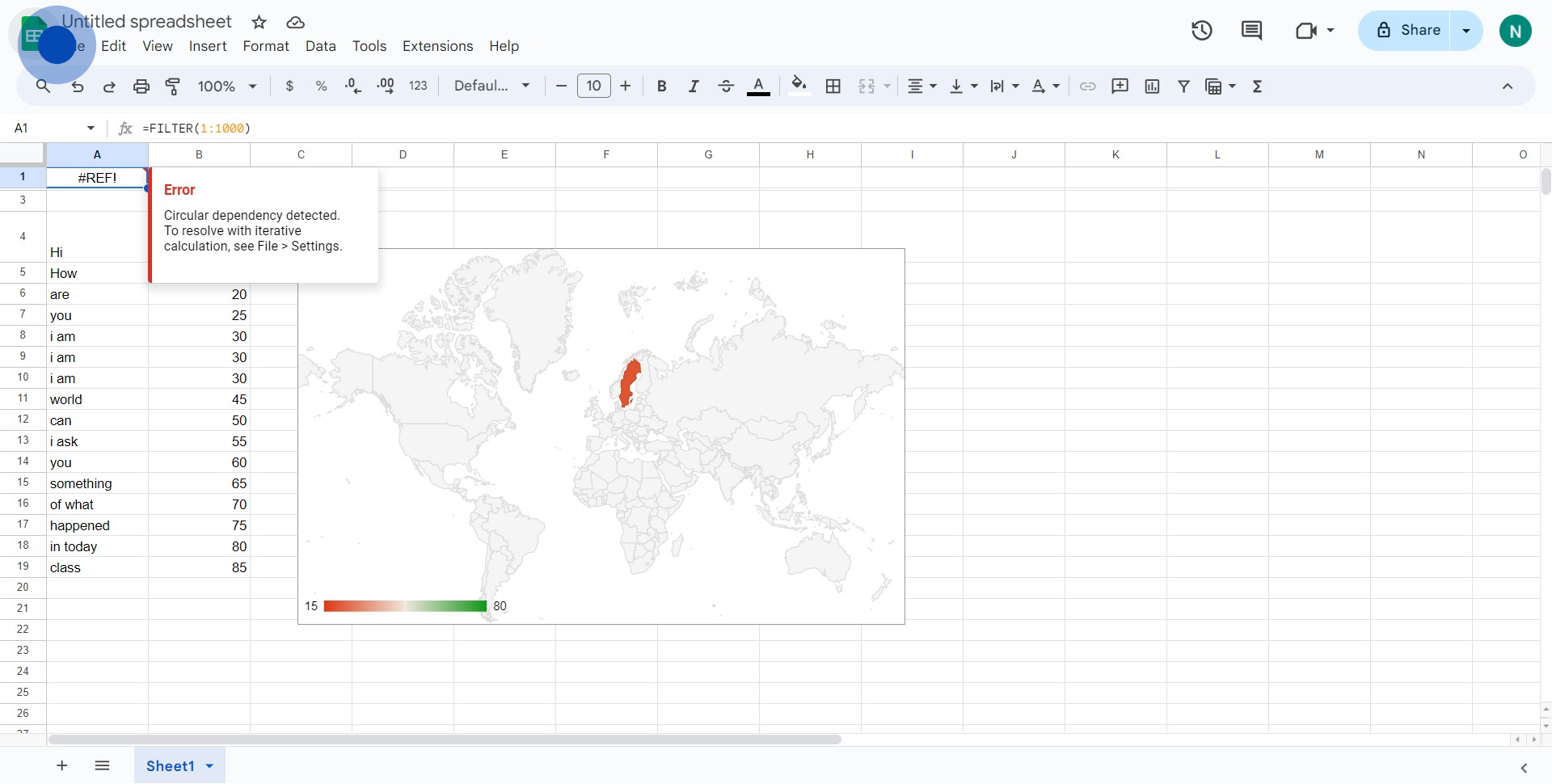Image resolution: width=1552 pixels, height=784 pixels.
Task: Open version history clock icon
Action: [x=1201, y=31]
